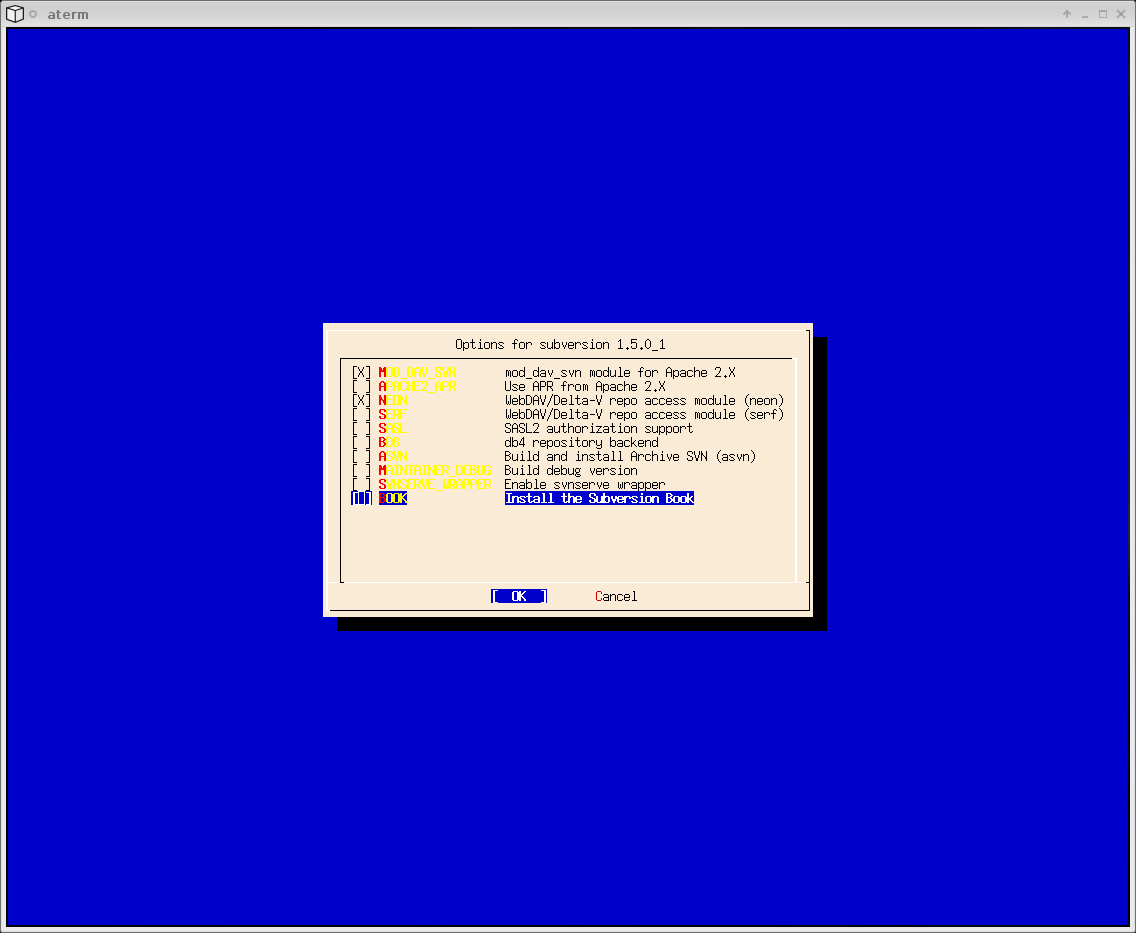The width and height of the screenshot is (1136, 933).
Task: Select the BOOK option name
Action: point(393,498)
